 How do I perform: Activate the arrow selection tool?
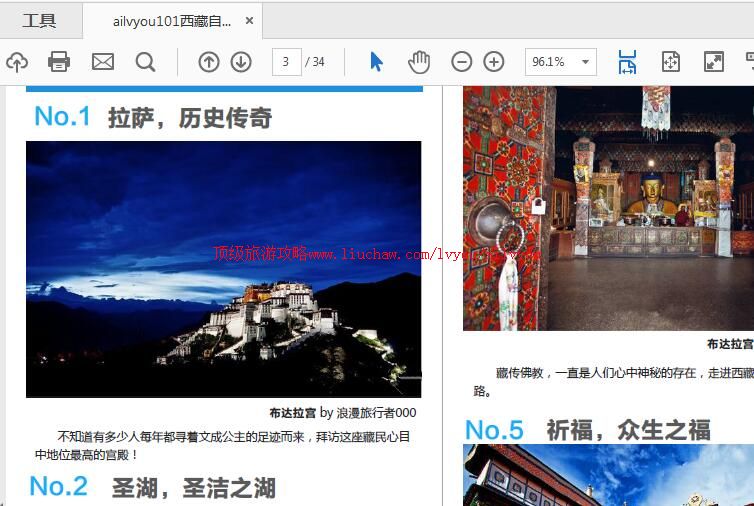pyautogui.click(x=376, y=62)
